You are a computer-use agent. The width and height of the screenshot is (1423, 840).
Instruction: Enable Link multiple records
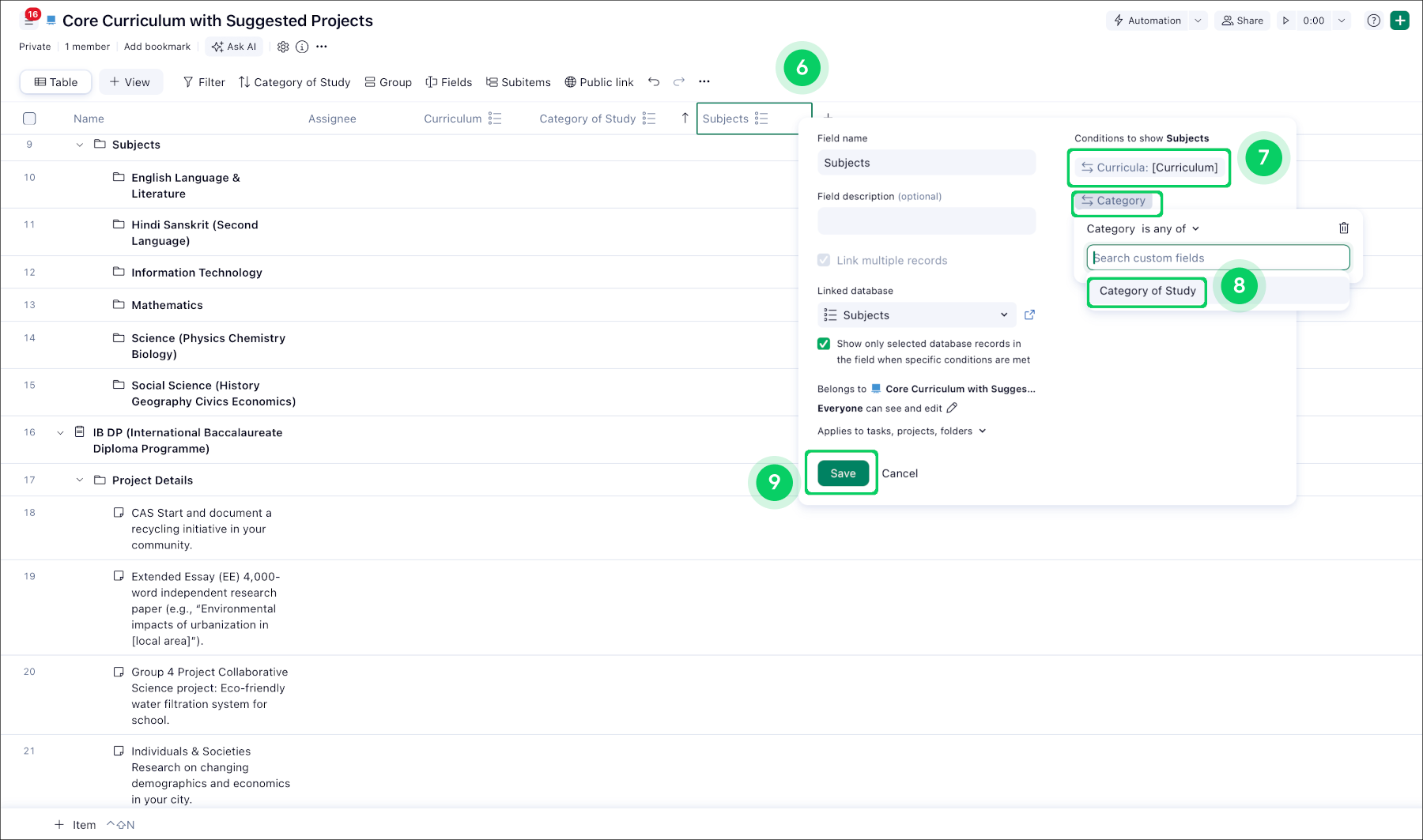click(x=824, y=260)
